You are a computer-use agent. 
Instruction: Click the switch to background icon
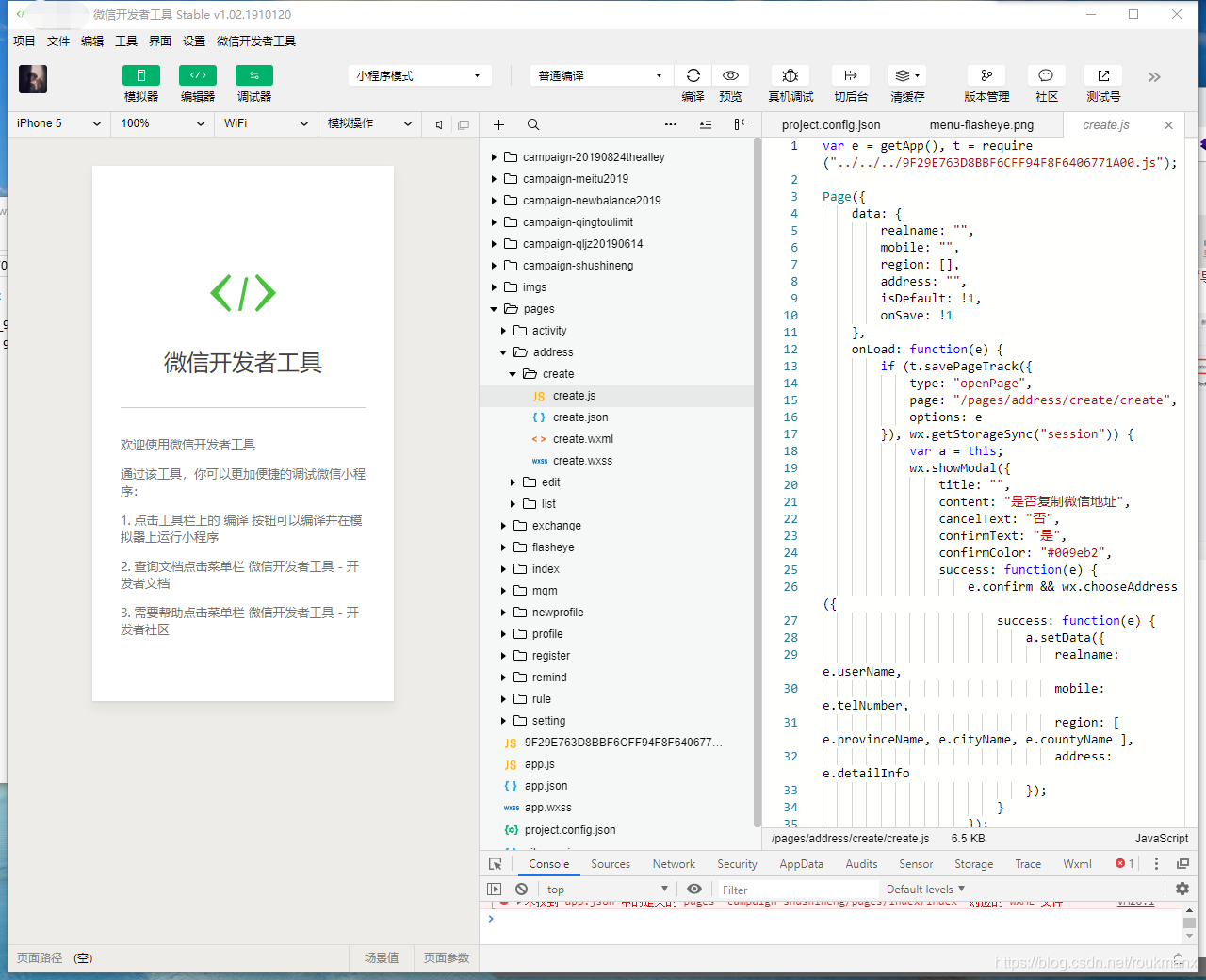coord(851,75)
